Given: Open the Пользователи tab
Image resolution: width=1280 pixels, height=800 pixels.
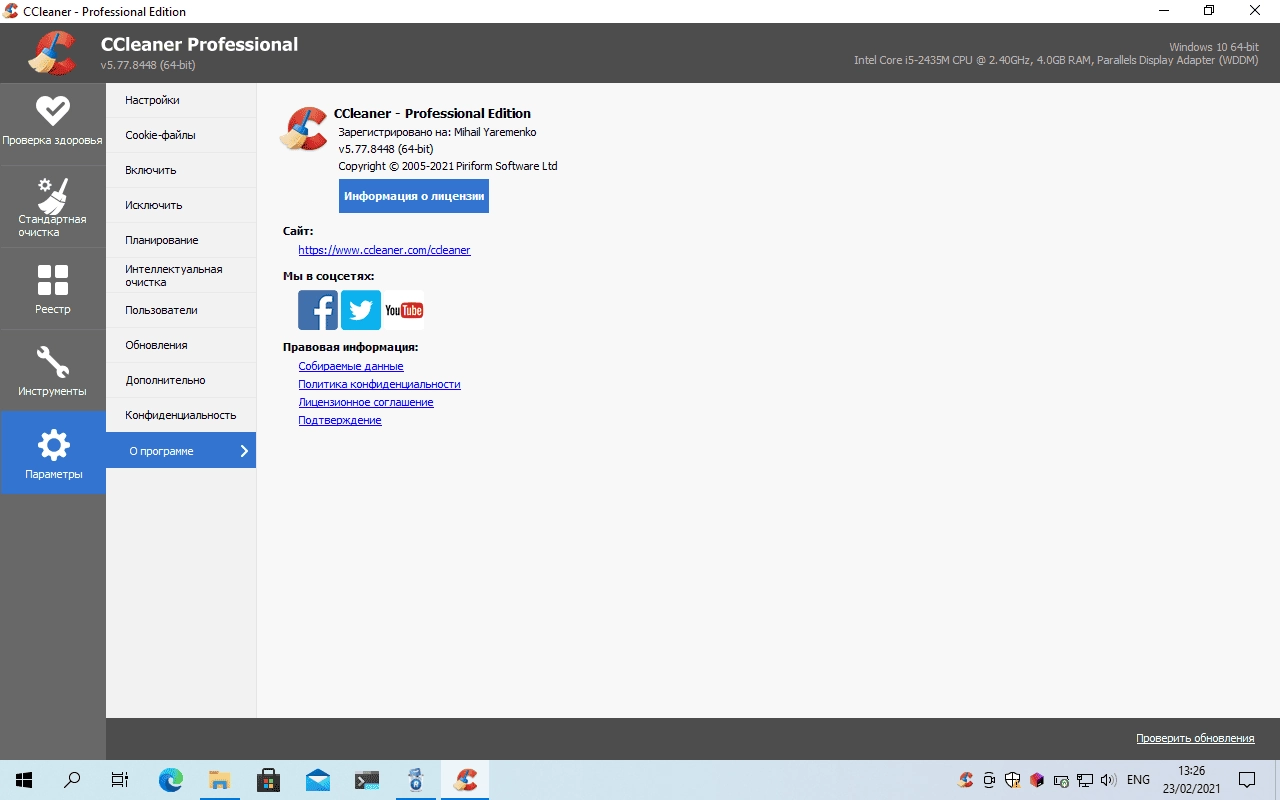Looking at the screenshot, I should pos(181,310).
